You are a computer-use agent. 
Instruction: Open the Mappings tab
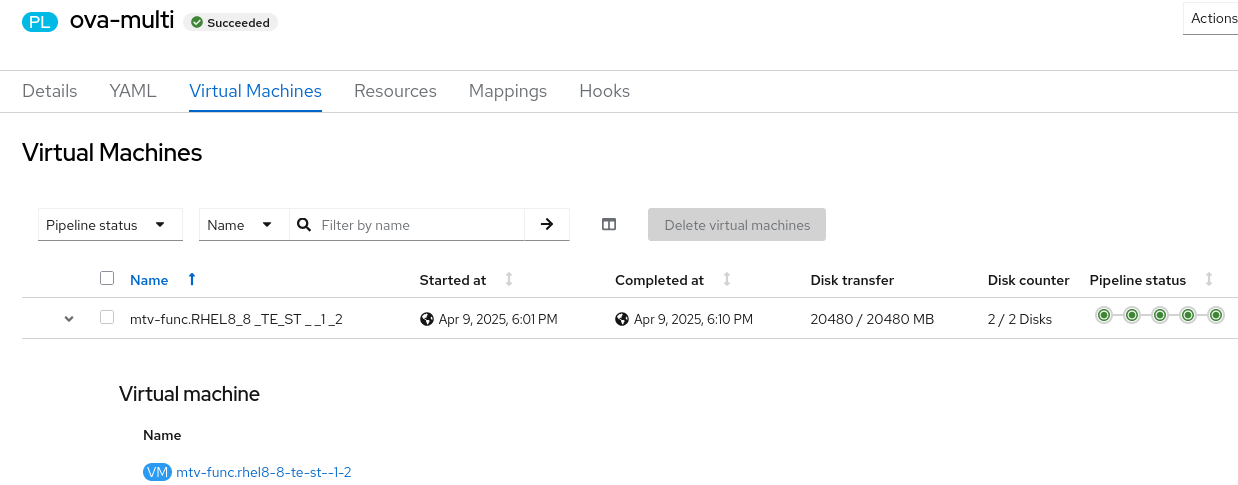click(508, 91)
